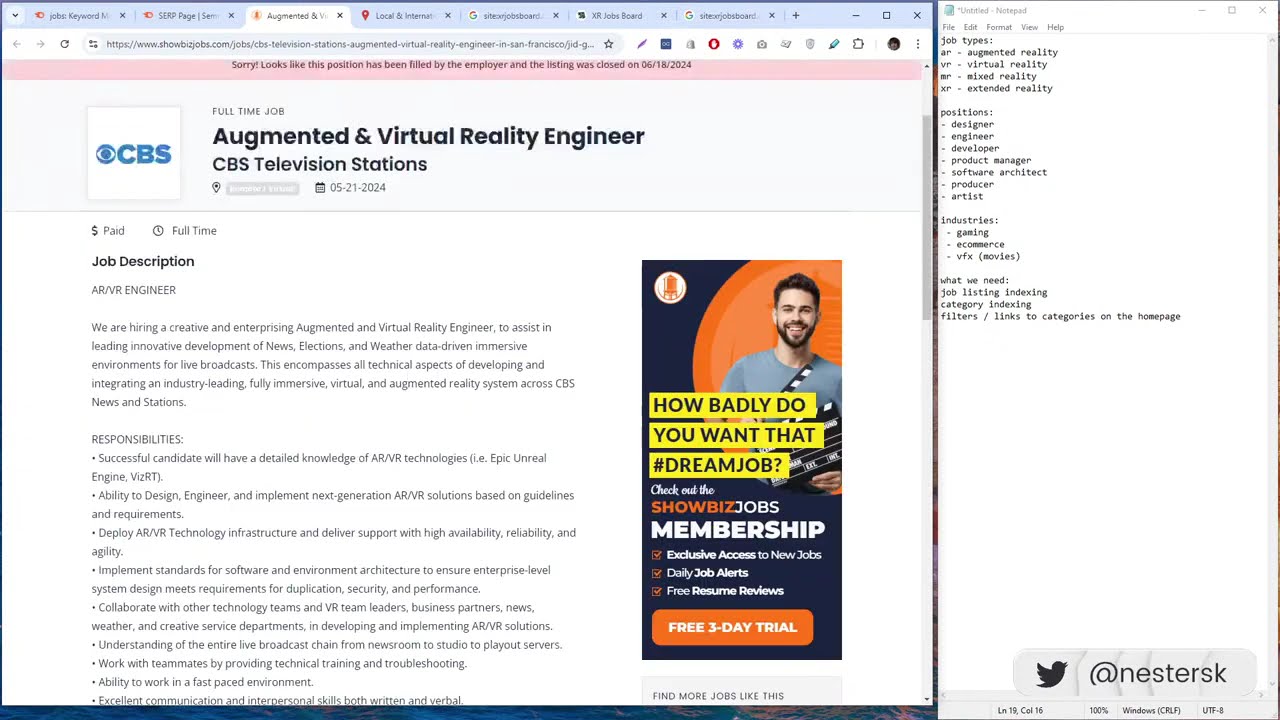Click Notepad's 'Windows (CRLF)' status entry

[1151, 710]
